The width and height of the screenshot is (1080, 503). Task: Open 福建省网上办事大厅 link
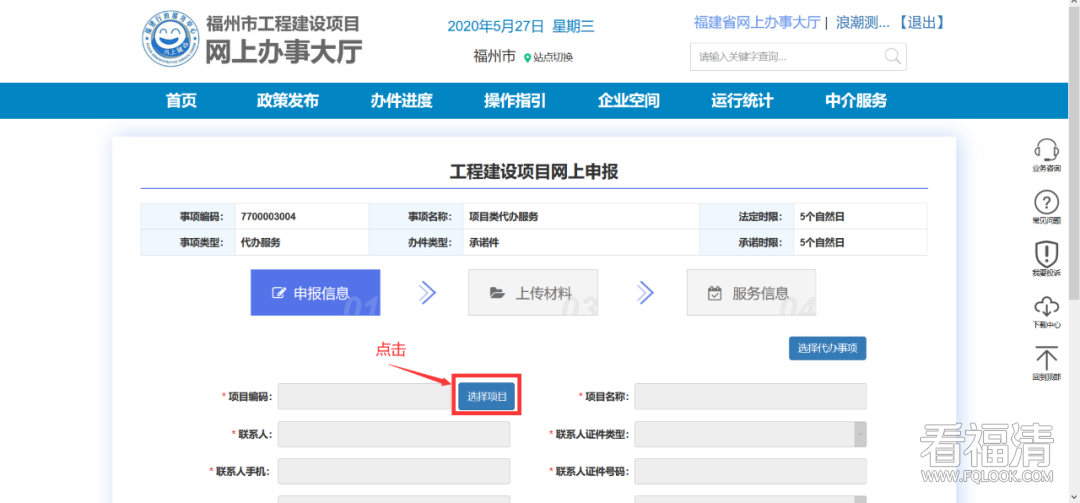click(757, 22)
